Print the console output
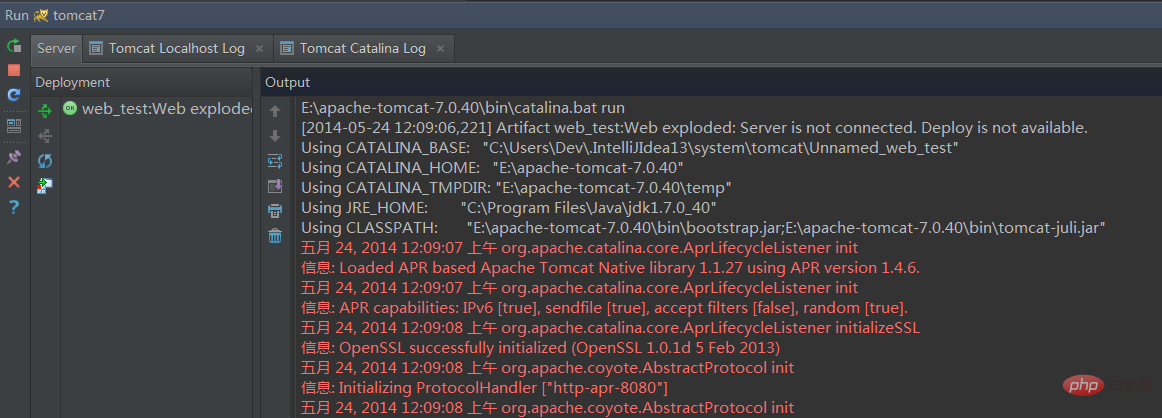This screenshot has width=1162, height=418. [x=275, y=210]
